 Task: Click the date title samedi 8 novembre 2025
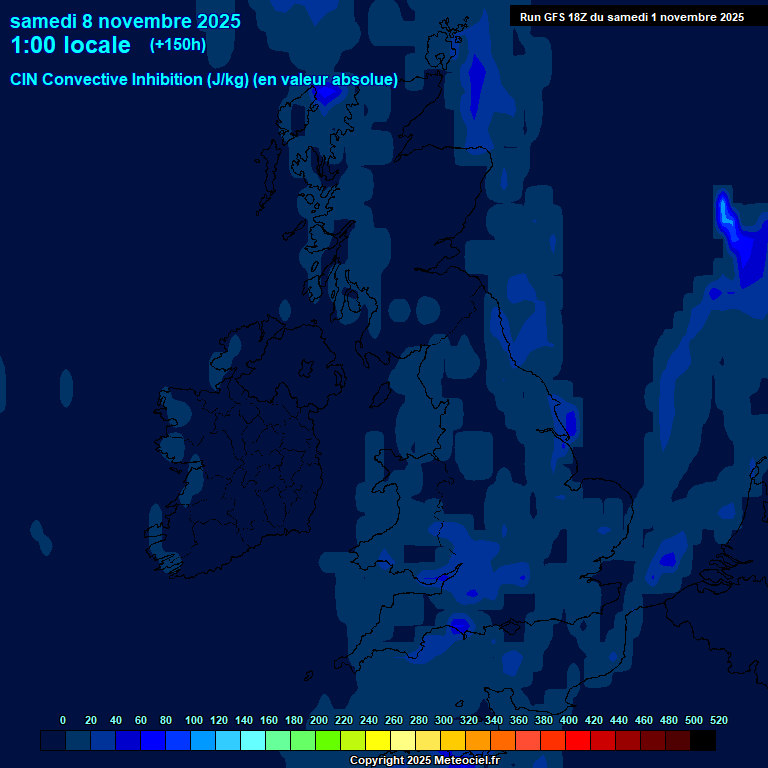(x=125, y=21)
